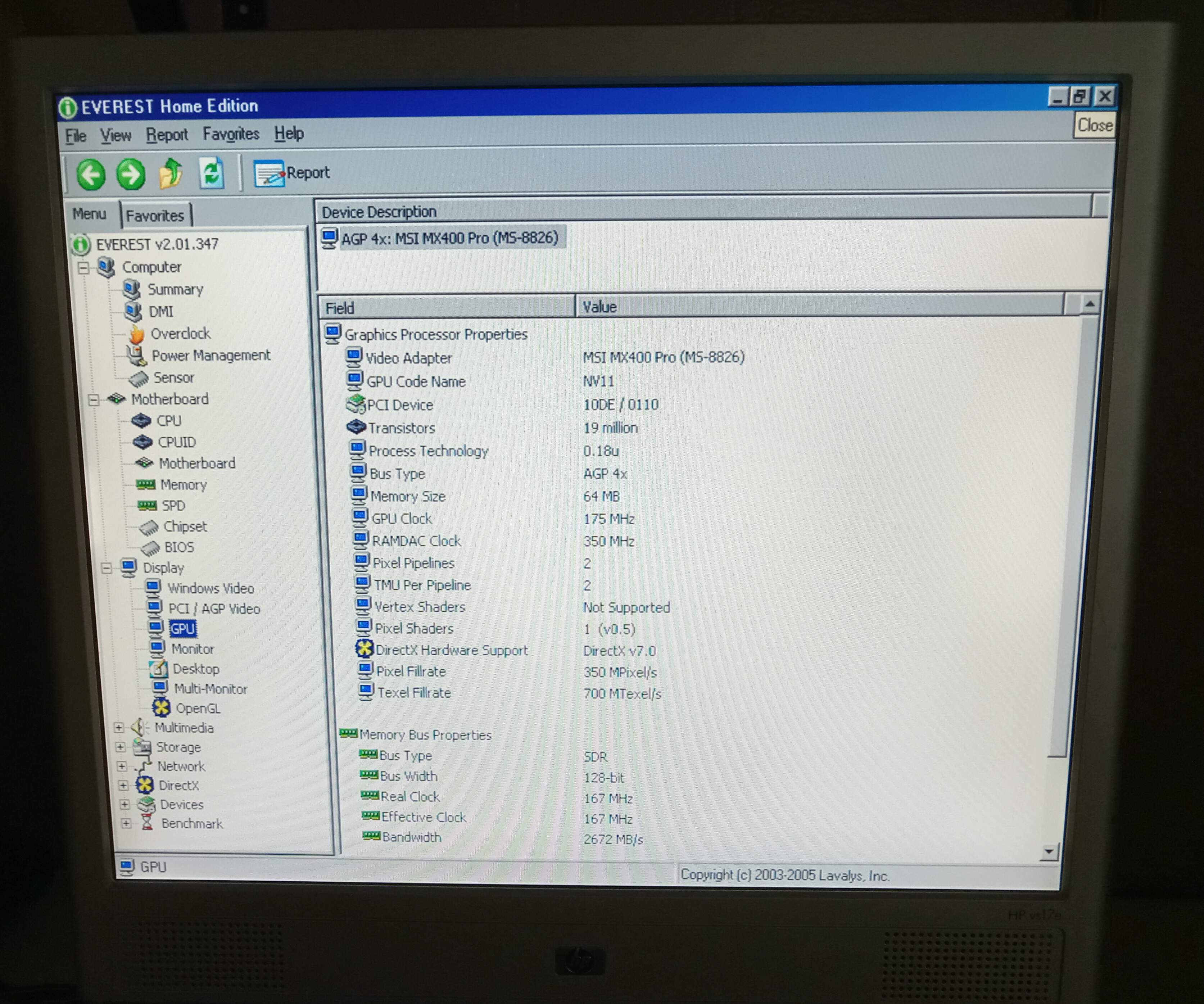Switch to the Favorites tab
This screenshot has width=1204, height=1004.
[155, 216]
